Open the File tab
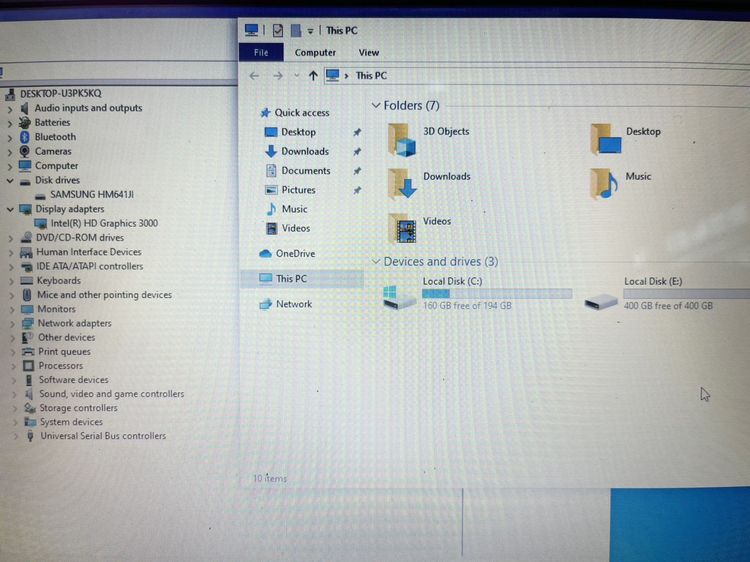Image resolution: width=750 pixels, height=562 pixels. 261,53
